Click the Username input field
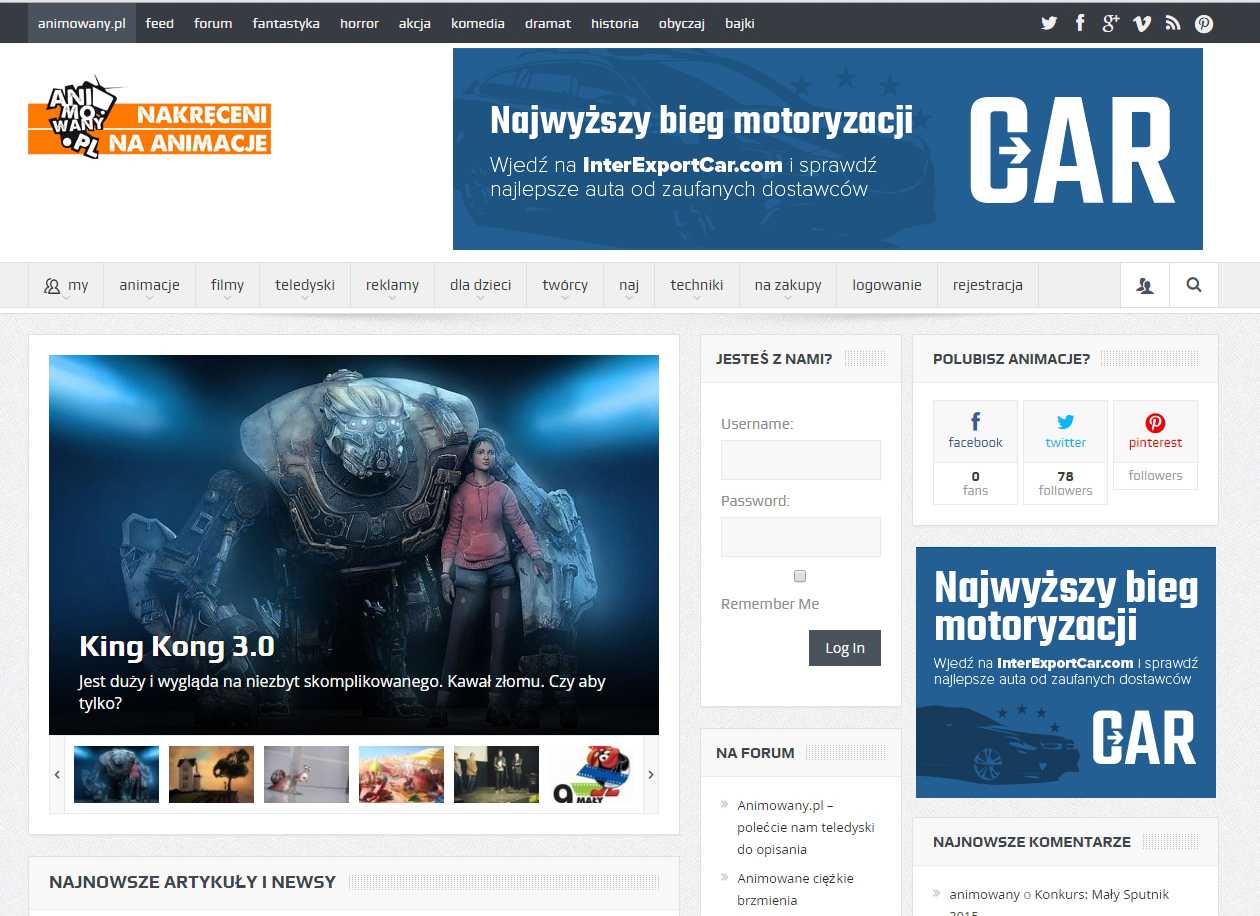The height and width of the screenshot is (916, 1260). pos(800,460)
